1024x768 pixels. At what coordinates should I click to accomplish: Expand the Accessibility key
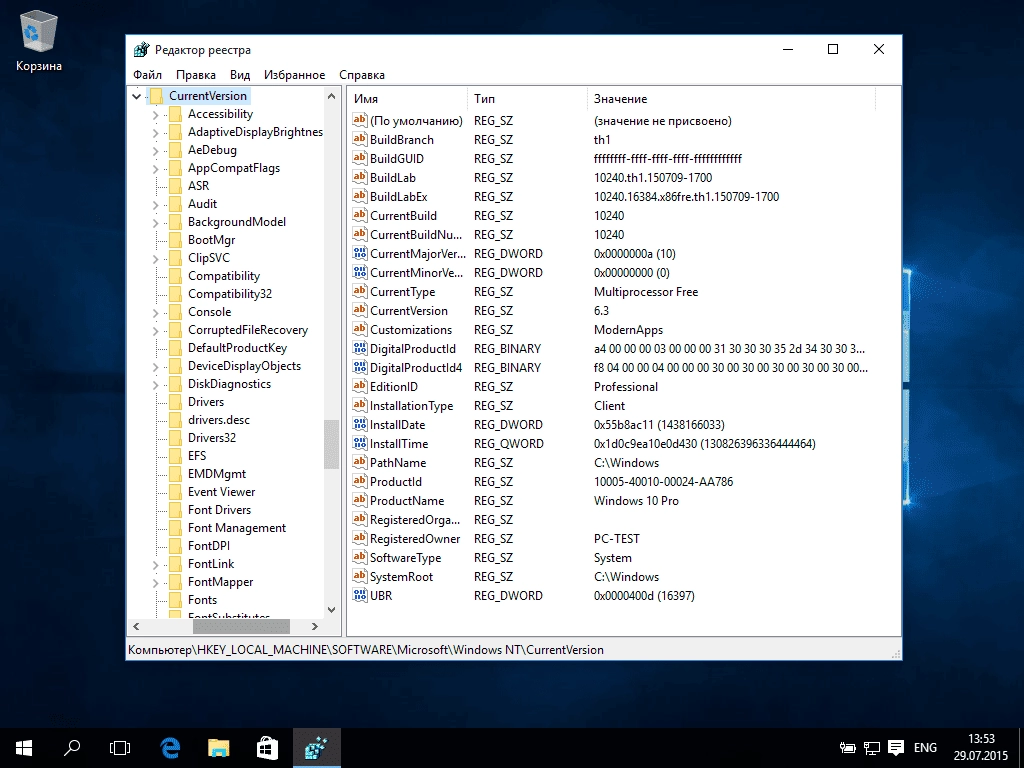pos(155,115)
